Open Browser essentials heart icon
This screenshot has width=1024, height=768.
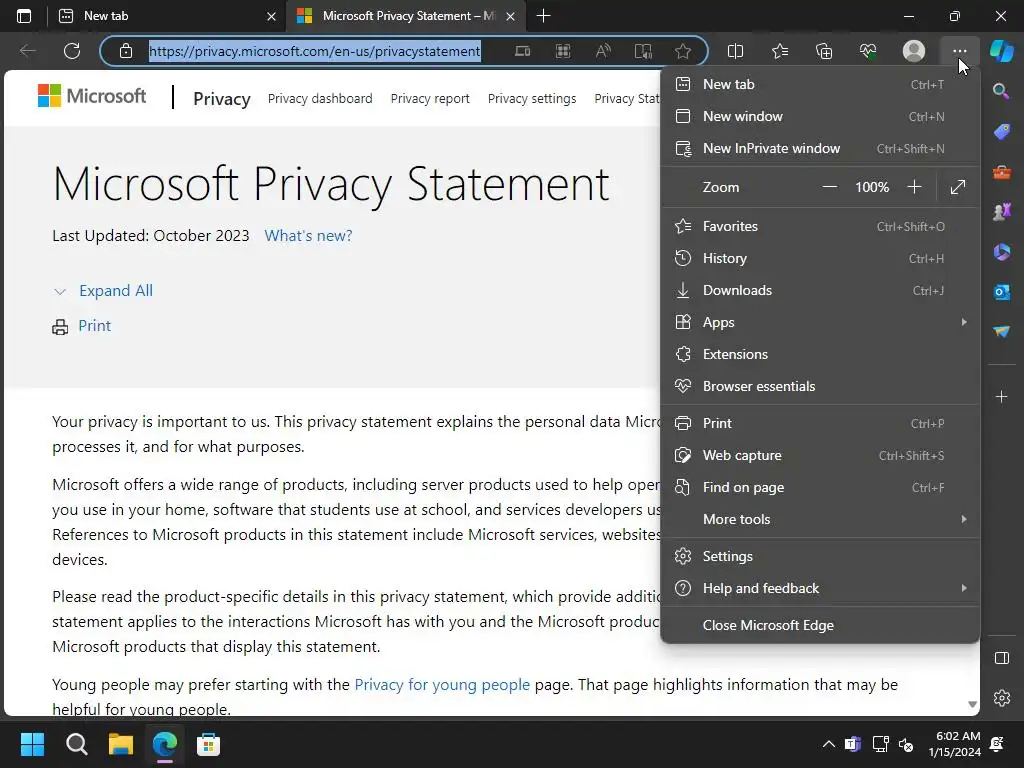[x=868, y=51]
